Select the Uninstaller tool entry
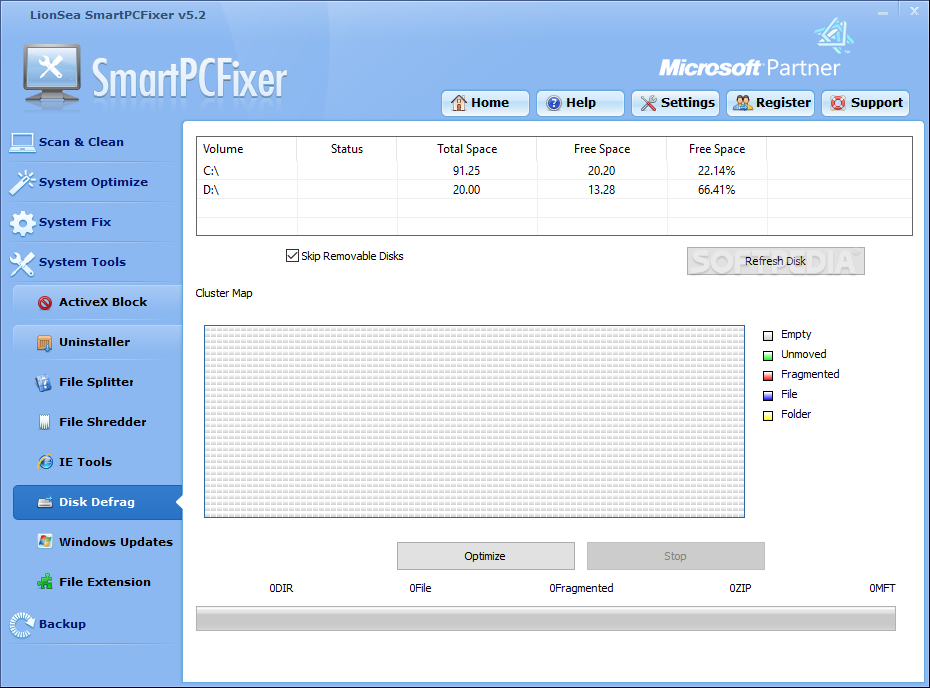The height and width of the screenshot is (688, 930). [x=98, y=342]
